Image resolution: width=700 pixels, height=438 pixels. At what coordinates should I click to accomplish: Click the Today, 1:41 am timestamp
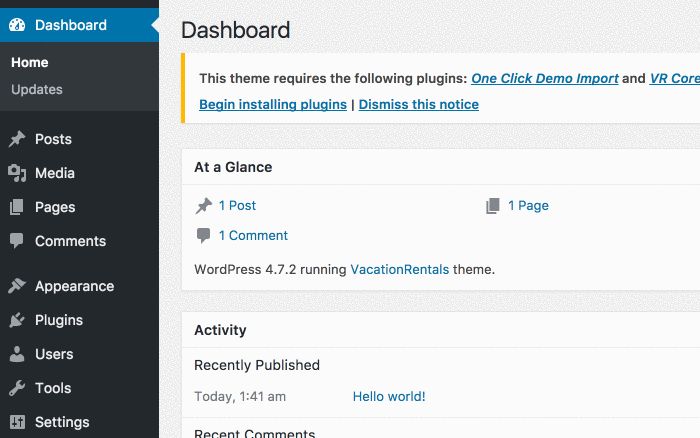240,396
